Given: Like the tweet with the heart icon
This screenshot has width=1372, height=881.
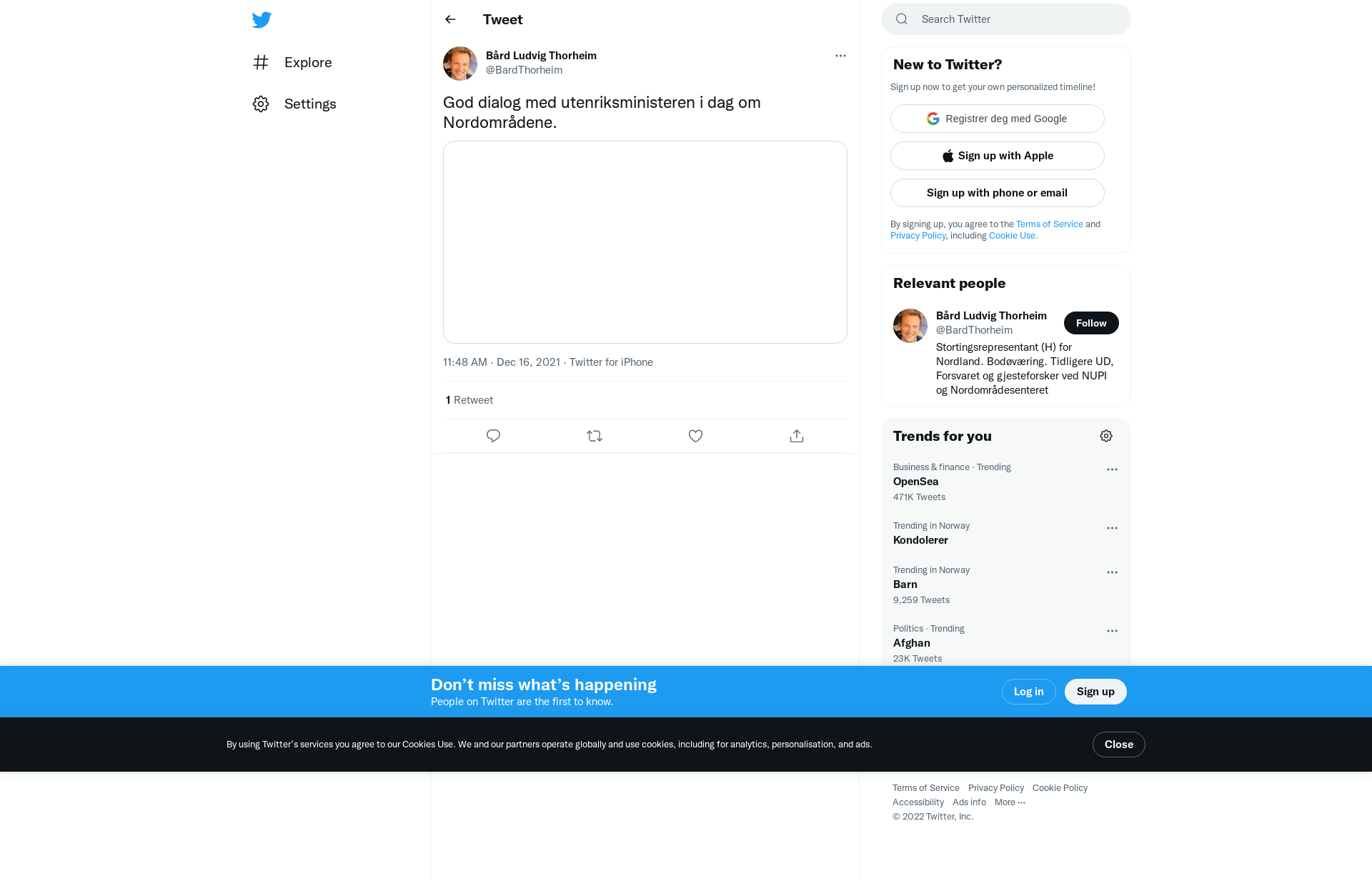Looking at the screenshot, I should [695, 436].
